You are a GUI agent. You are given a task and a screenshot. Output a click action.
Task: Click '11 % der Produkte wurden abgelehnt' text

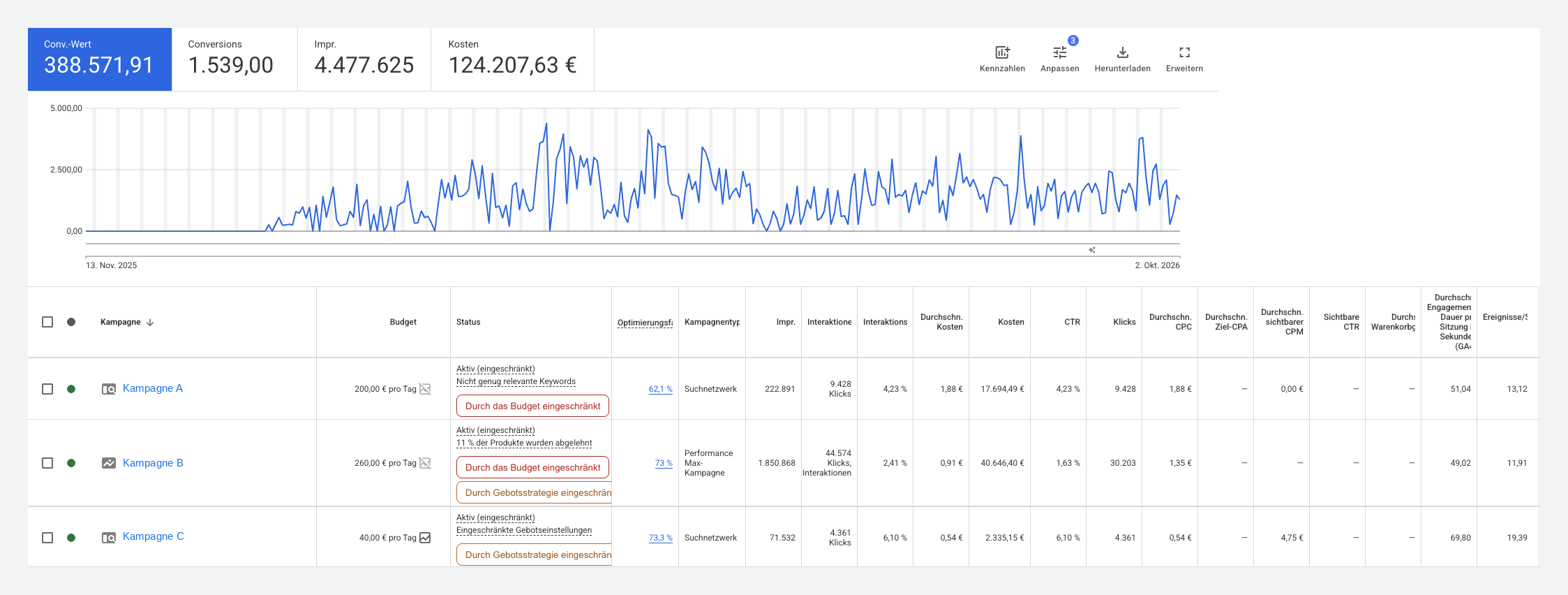[524, 443]
